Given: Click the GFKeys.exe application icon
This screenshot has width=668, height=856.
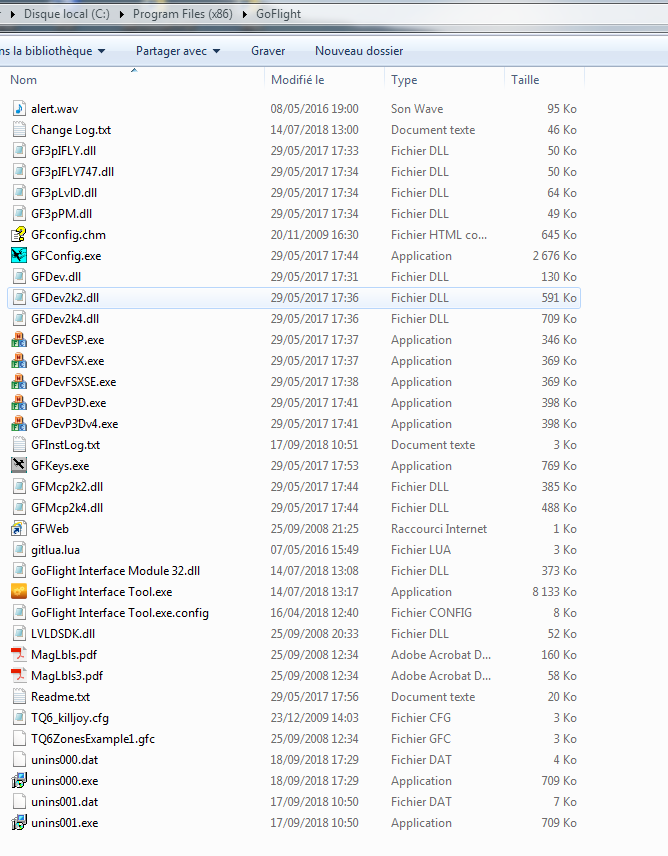Looking at the screenshot, I should click(19, 466).
